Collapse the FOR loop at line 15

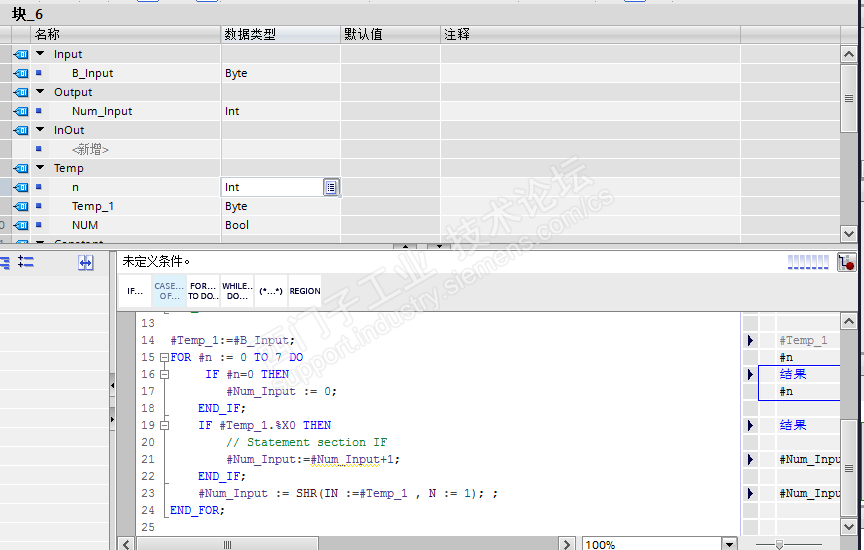[x=164, y=358]
